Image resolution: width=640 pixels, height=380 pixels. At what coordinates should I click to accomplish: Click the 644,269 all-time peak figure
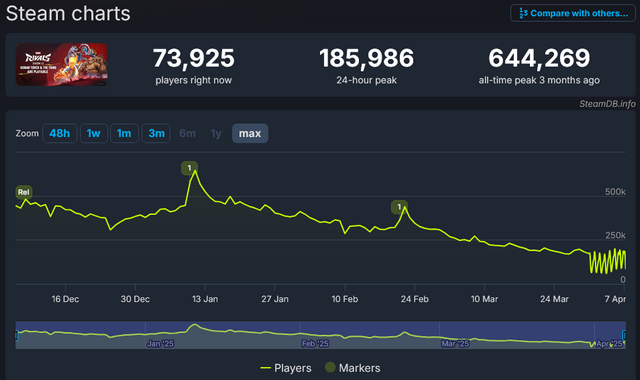tap(539, 58)
